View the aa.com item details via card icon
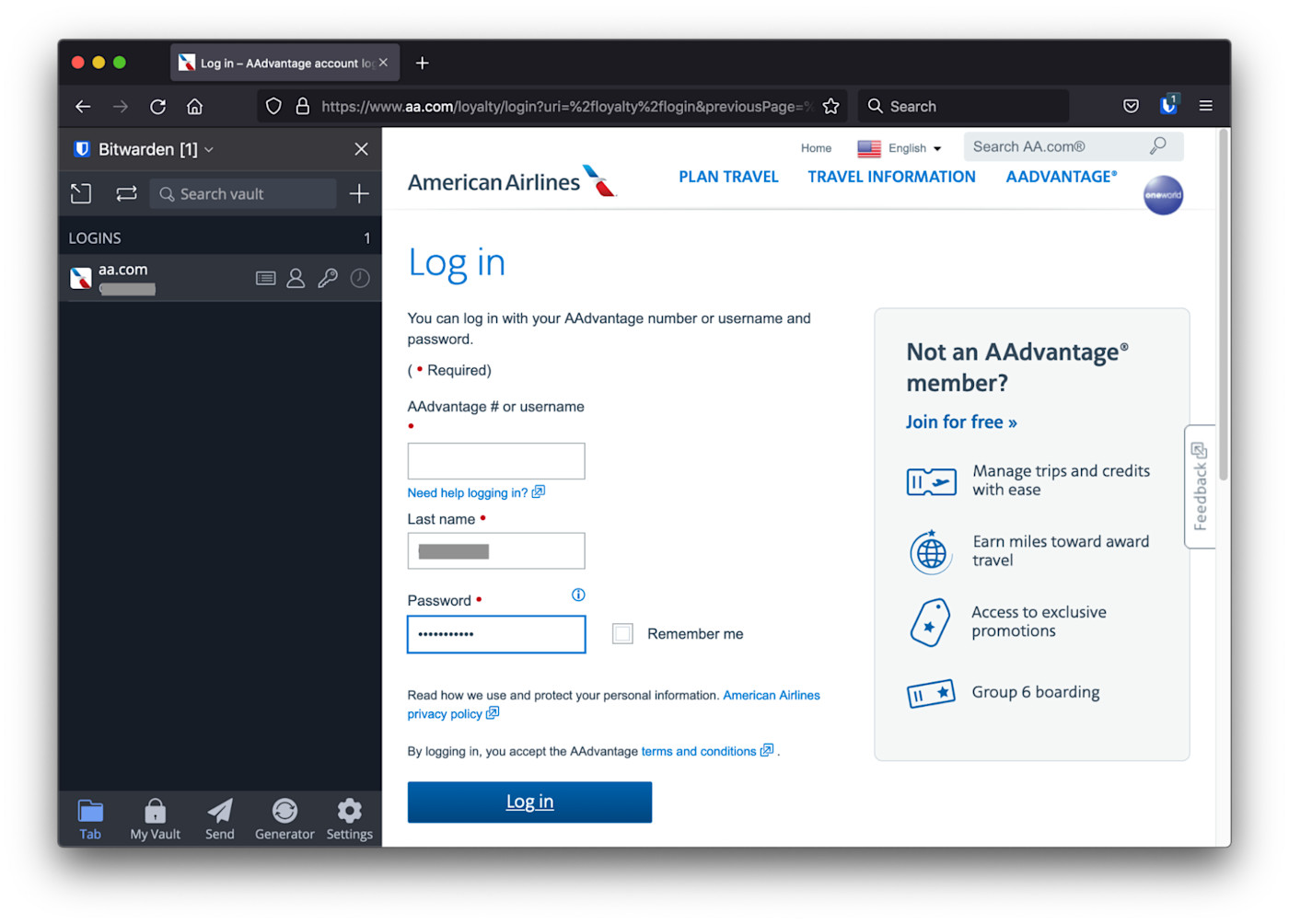This screenshot has width=1289, height=924. point(265,278)
